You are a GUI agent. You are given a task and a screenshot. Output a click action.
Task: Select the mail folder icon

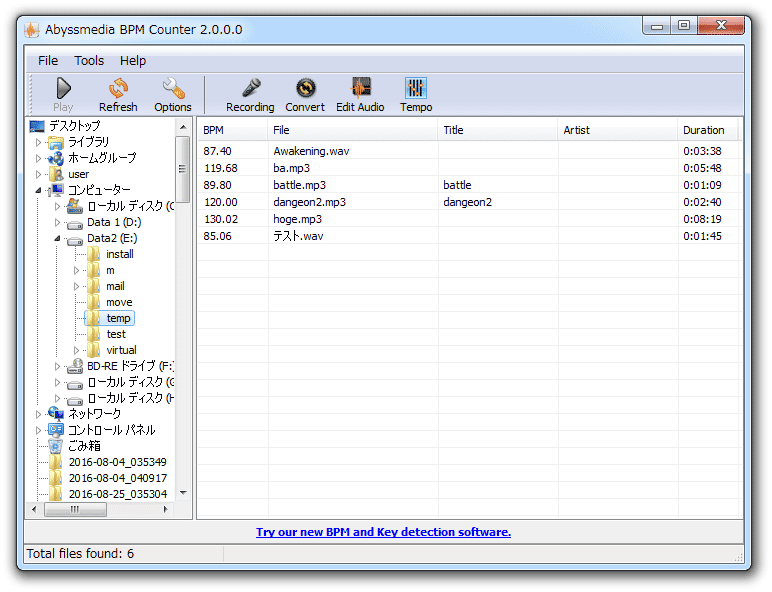click(94, 286)
